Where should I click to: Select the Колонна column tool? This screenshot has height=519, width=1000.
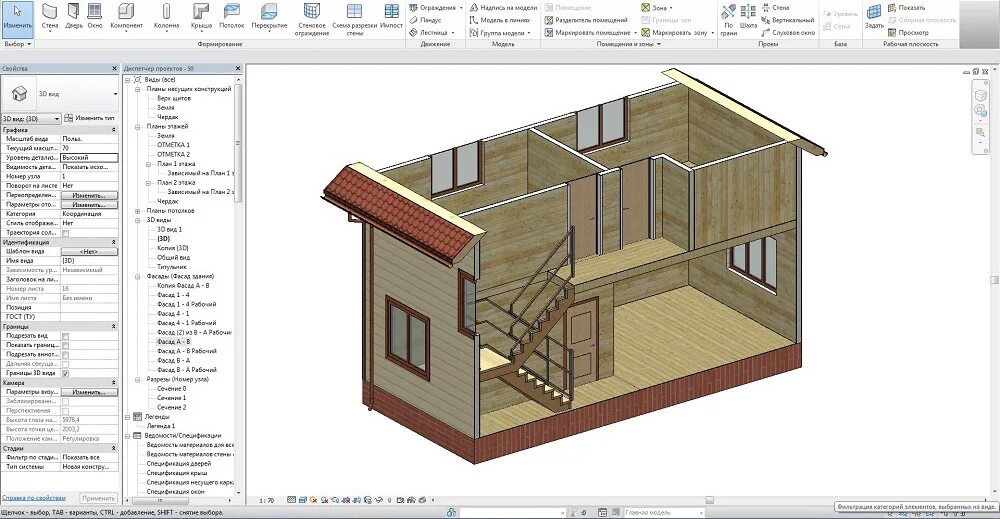[x=166, y=17]
